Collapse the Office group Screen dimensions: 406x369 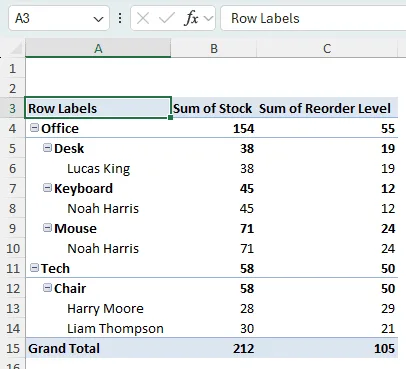click(x=34, y=128)
